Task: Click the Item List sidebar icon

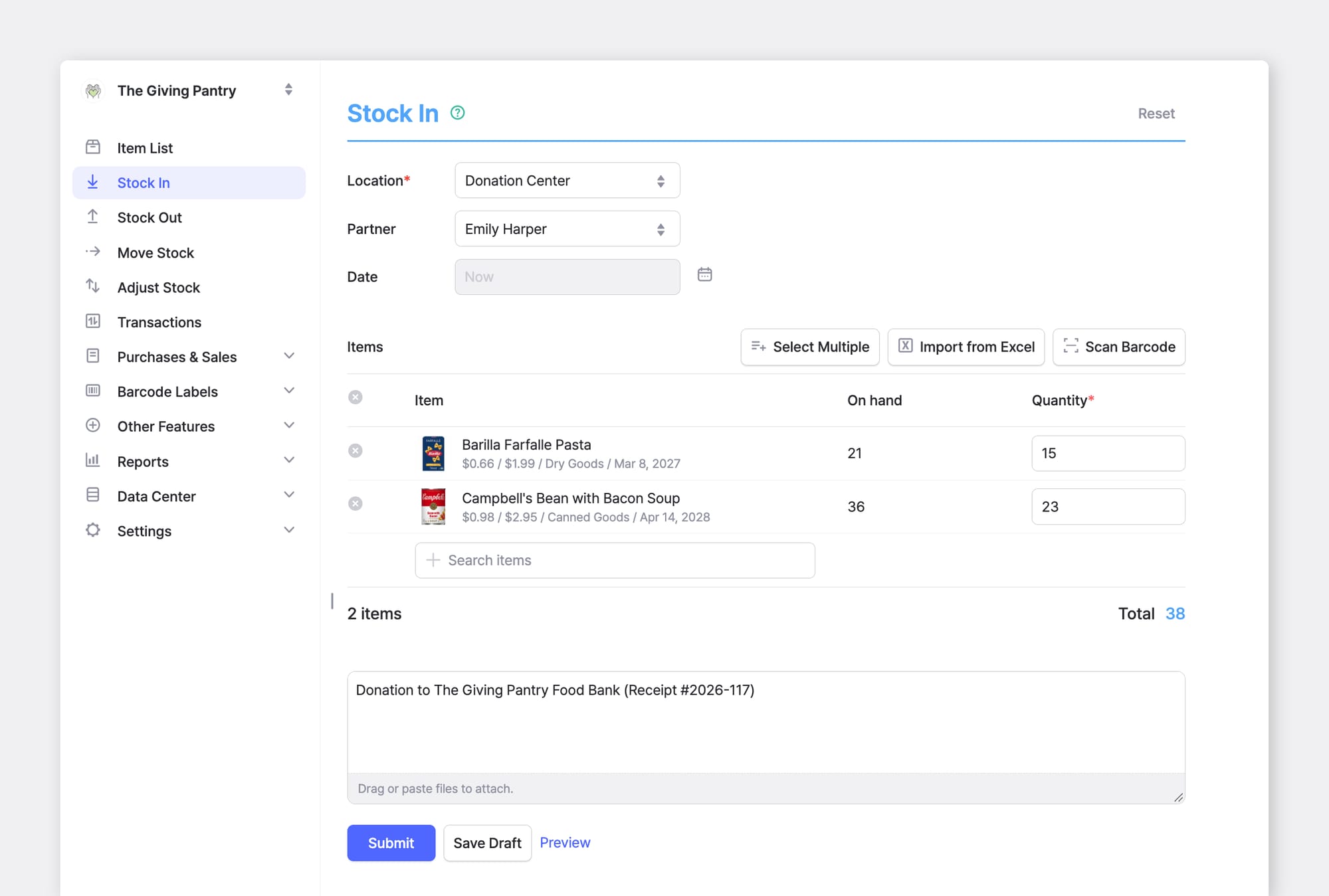Action: [93, 147]
